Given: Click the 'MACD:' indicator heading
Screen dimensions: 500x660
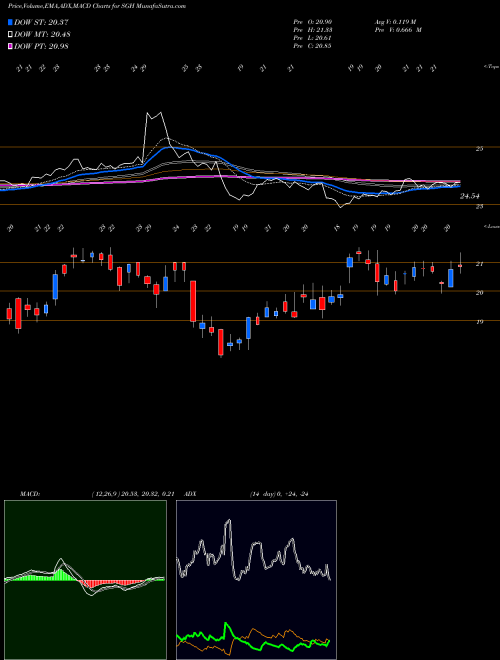Looking at the screenshot, I should click(30, 494).
